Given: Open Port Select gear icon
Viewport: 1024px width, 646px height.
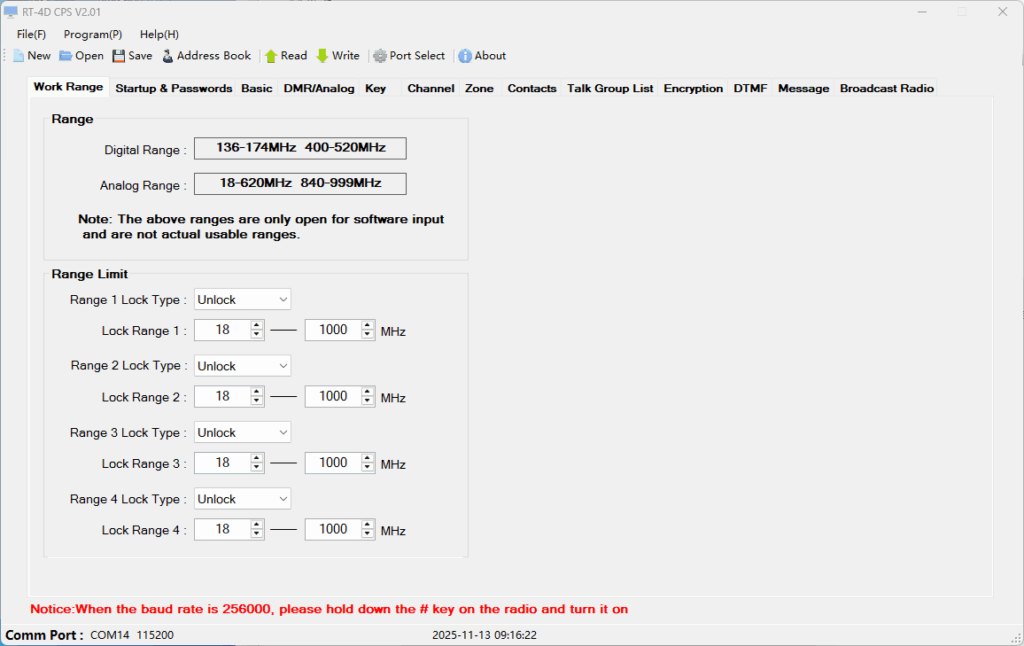Looking at the screenshot, I should pos(380,56).
